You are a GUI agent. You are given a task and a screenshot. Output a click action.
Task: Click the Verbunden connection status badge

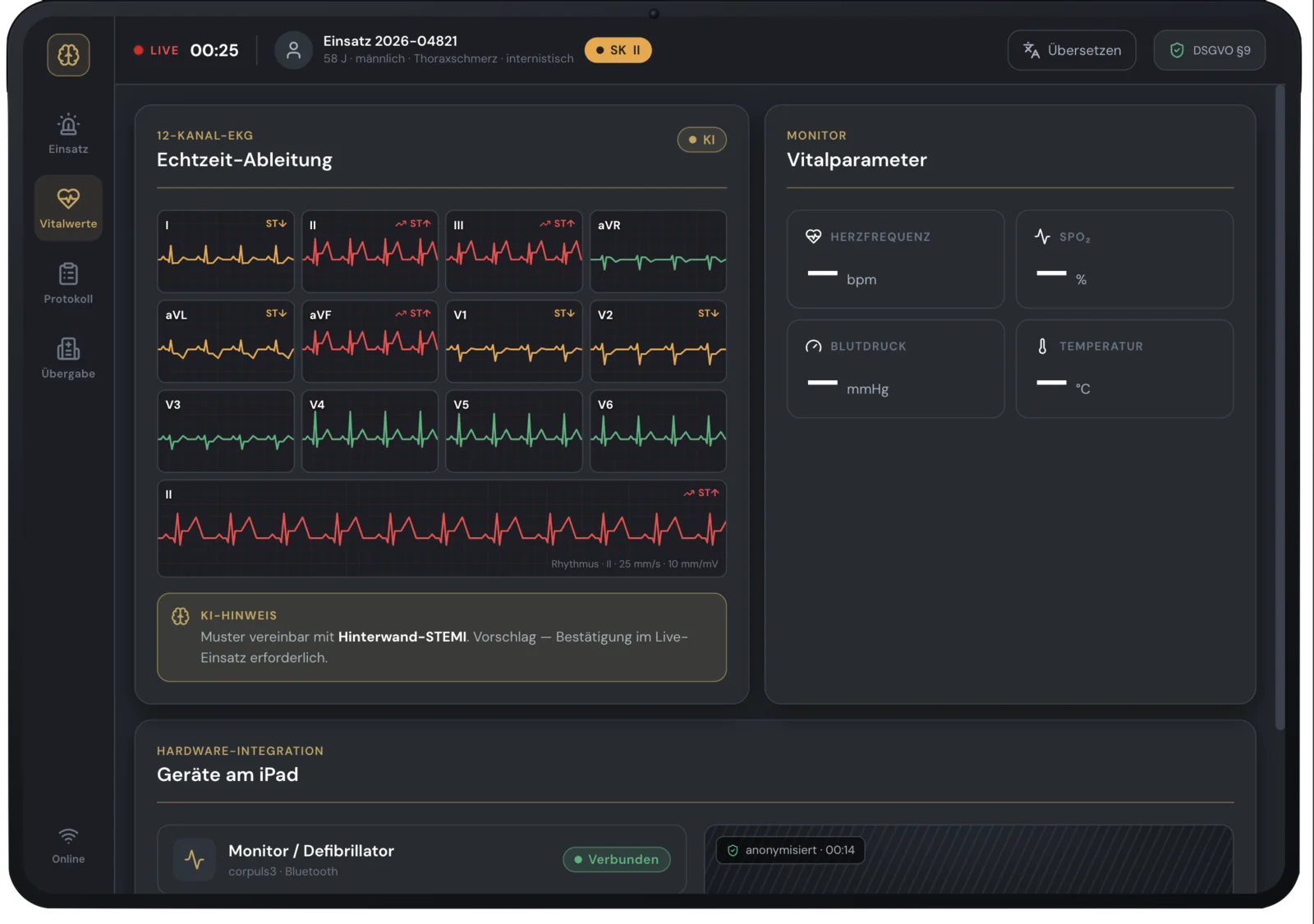pos(617,859)
